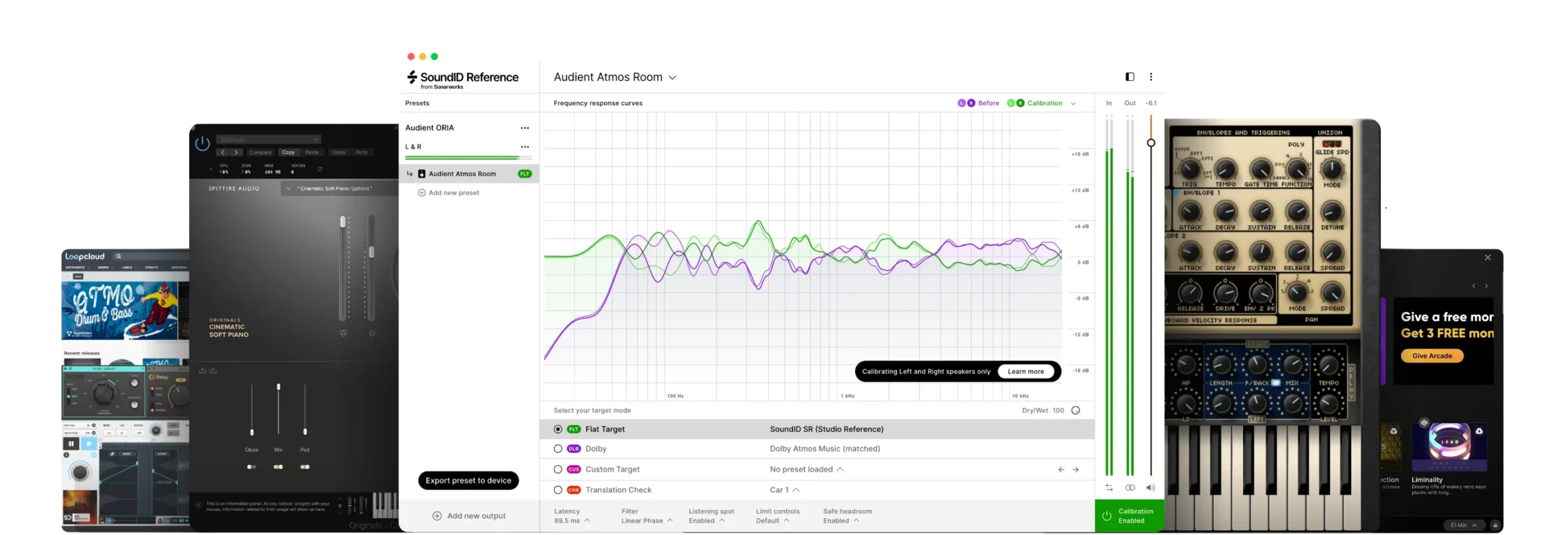Image resolution: width=1568 pixels, height=535 pixels.
Task: Click previous preset arrow in Spitfire plugin
Action: click(222, 152)
